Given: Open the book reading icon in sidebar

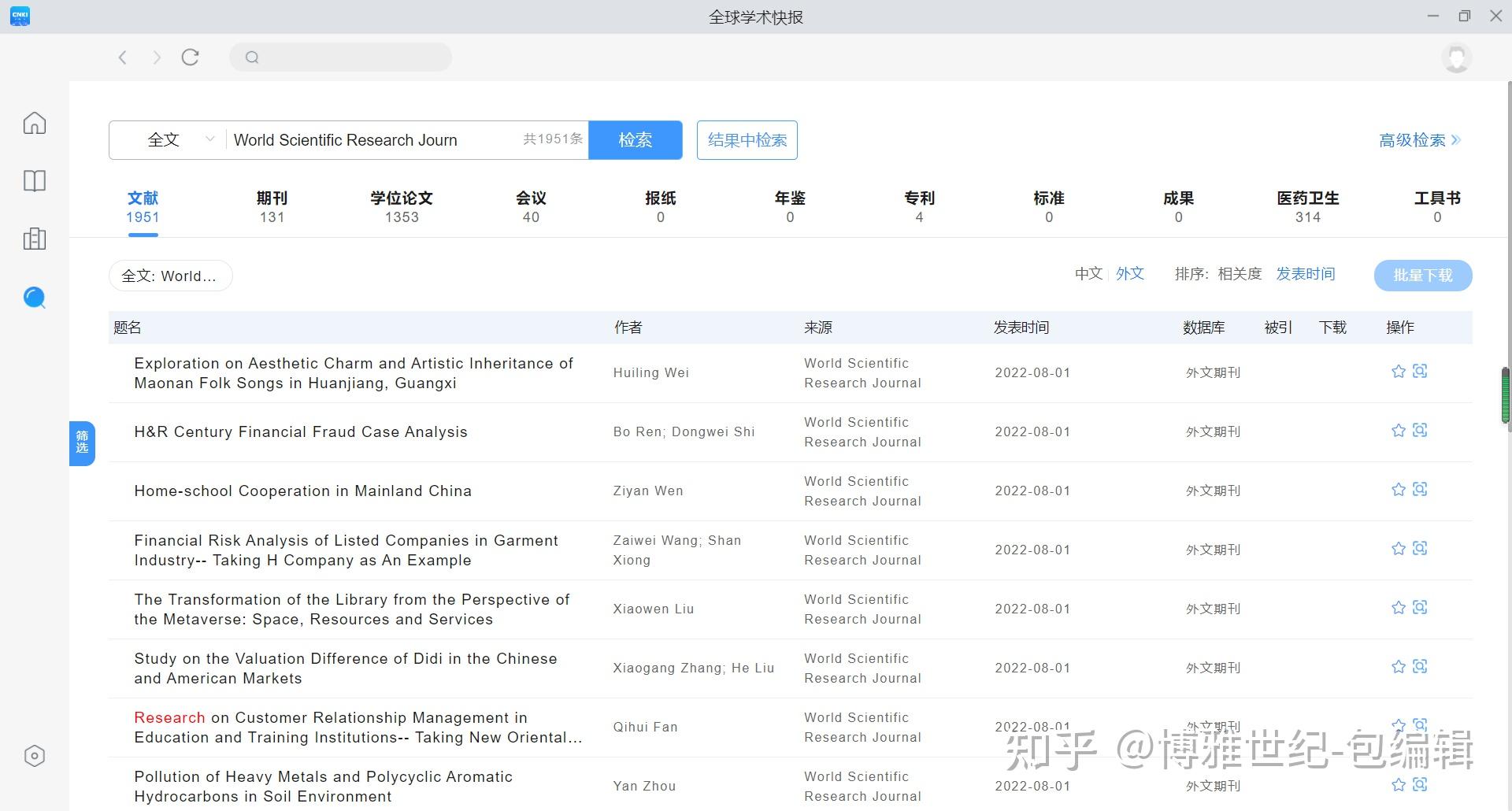Looking at the screenshot, I should 35,181.
